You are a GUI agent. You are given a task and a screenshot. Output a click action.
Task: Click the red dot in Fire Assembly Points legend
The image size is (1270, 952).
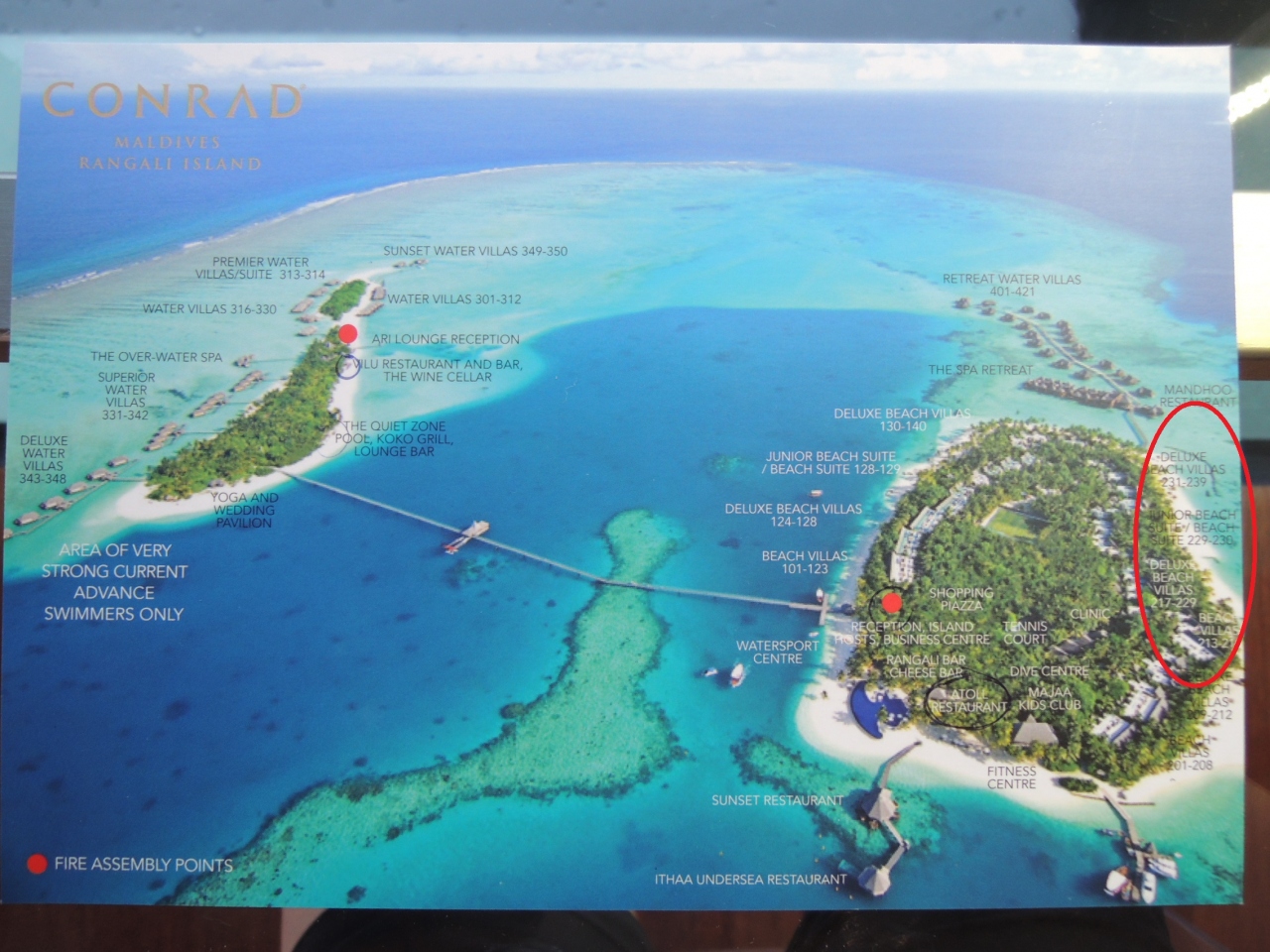point(37,864)
